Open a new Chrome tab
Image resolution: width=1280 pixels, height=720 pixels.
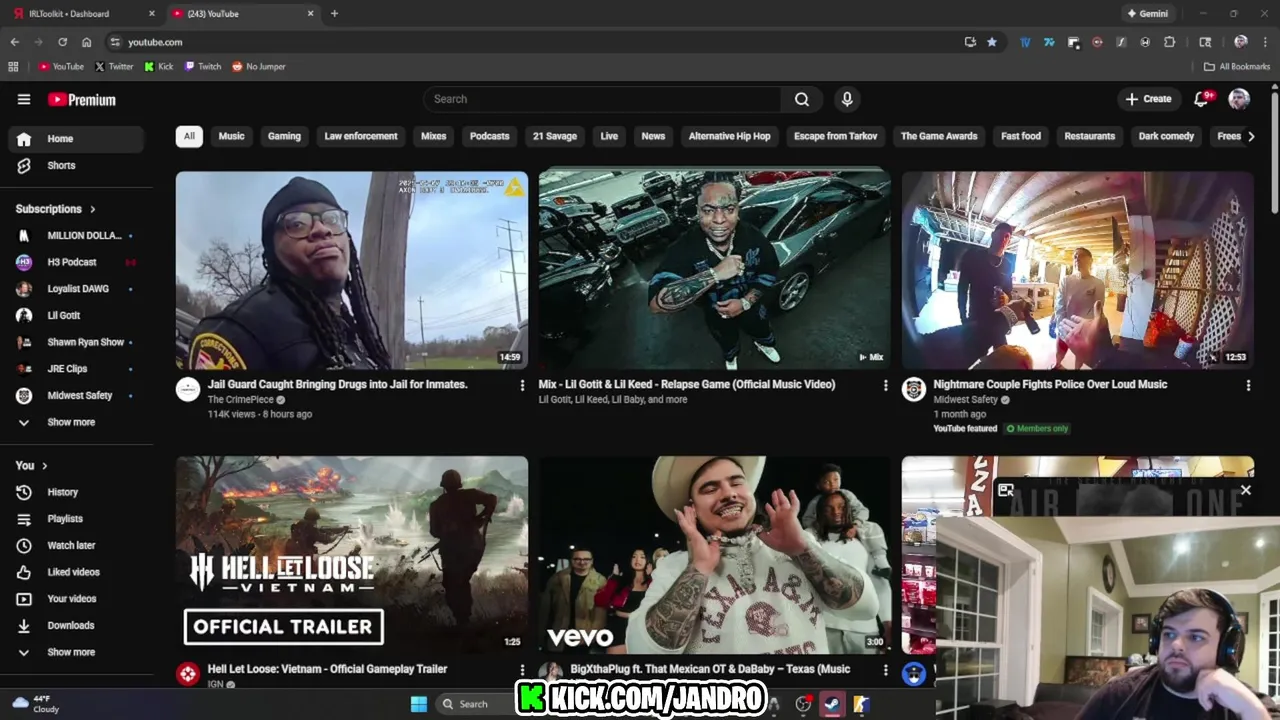point(334,14)
